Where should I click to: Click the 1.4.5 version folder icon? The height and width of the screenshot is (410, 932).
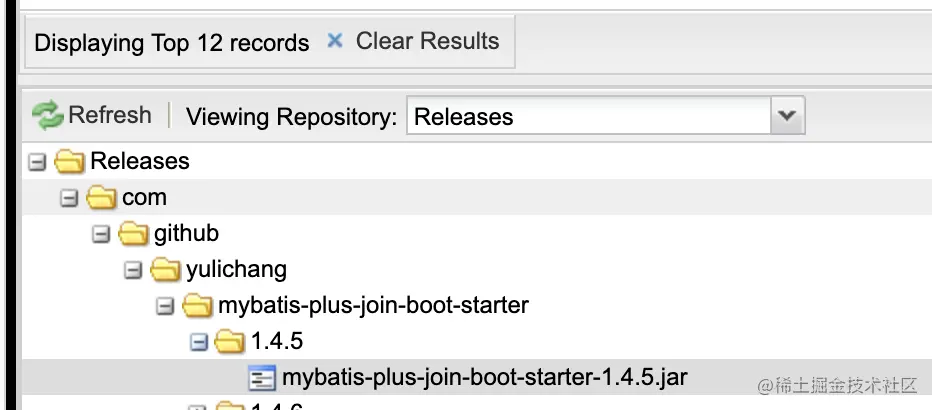tap(229, 342)
